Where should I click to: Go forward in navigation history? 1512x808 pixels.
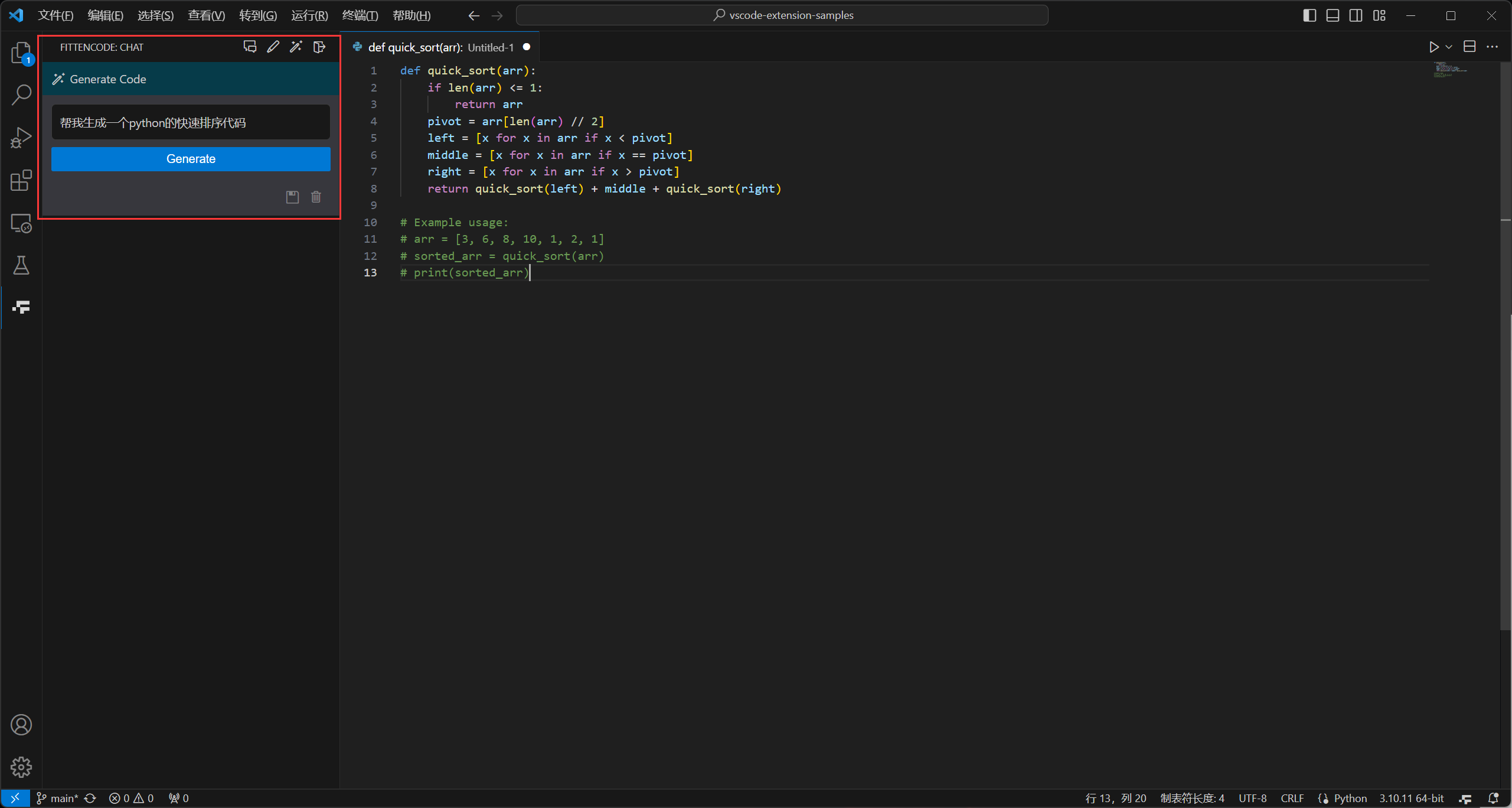[x=497, y=15]
